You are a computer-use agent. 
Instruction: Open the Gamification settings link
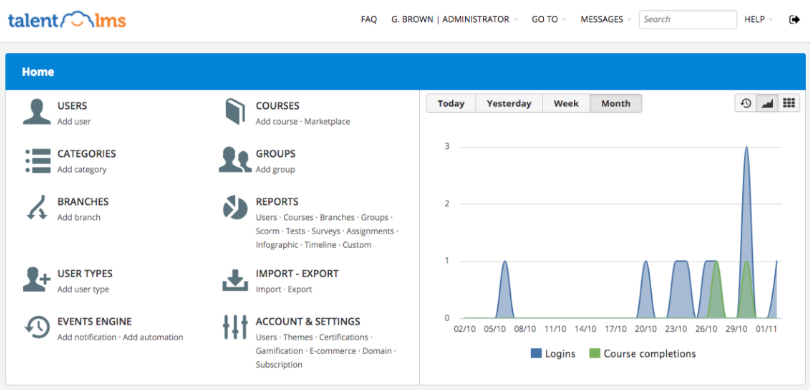click(279, 351)
